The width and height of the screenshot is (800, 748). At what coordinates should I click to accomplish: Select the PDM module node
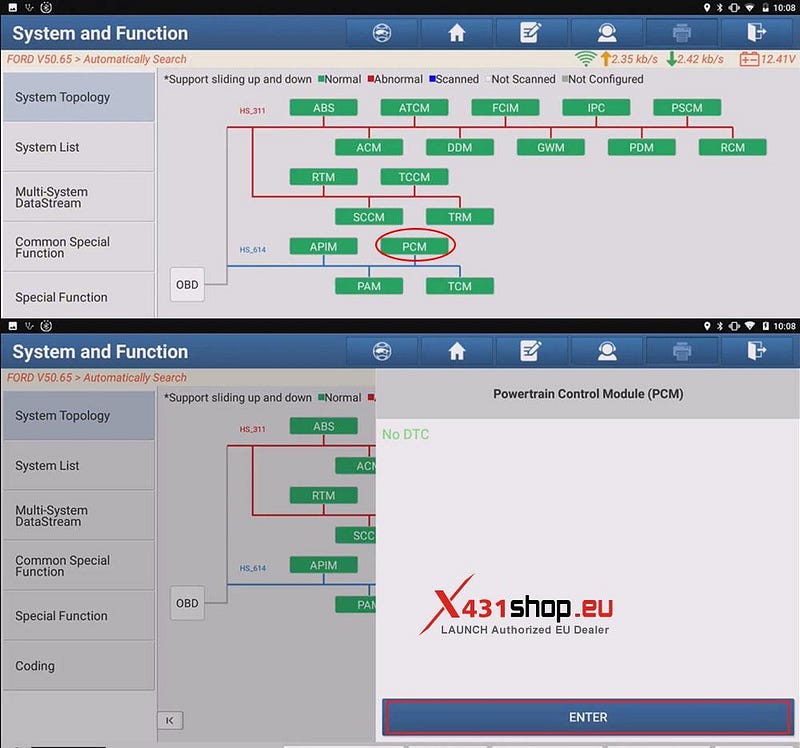tap(641, 147)
